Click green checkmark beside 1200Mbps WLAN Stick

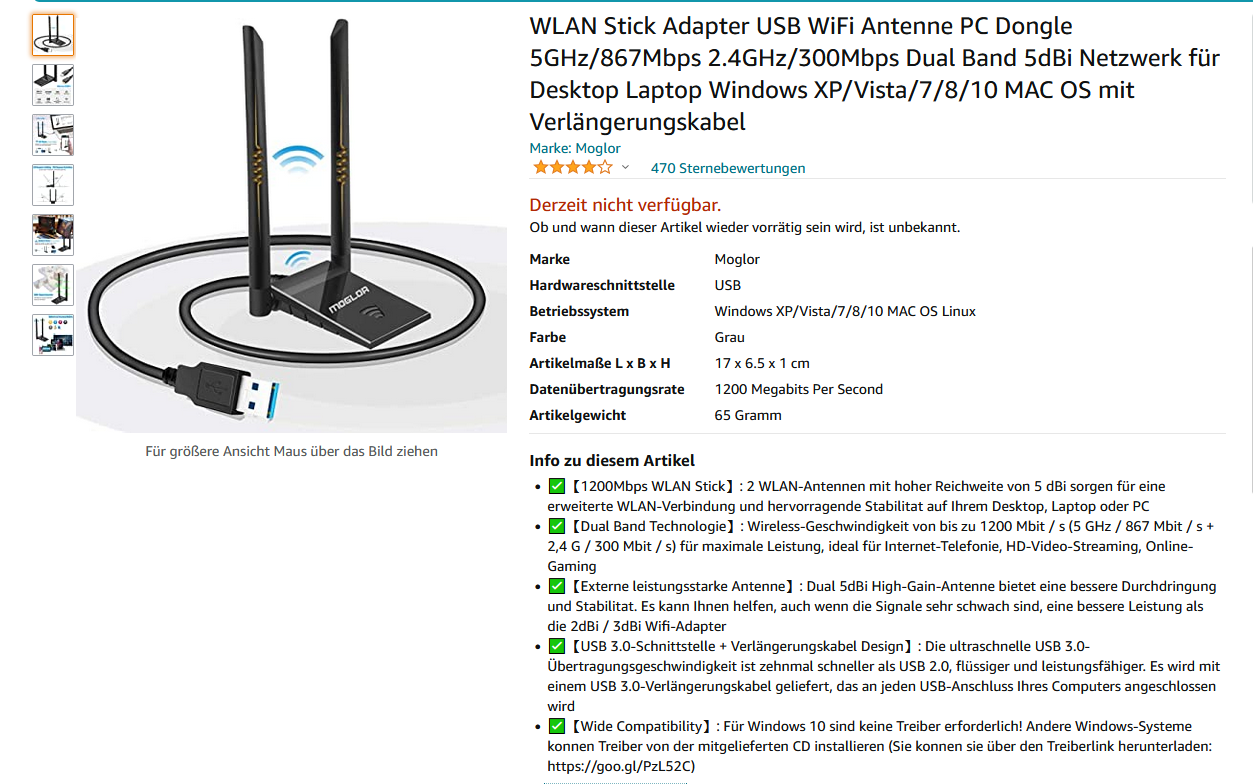[557, 486]
